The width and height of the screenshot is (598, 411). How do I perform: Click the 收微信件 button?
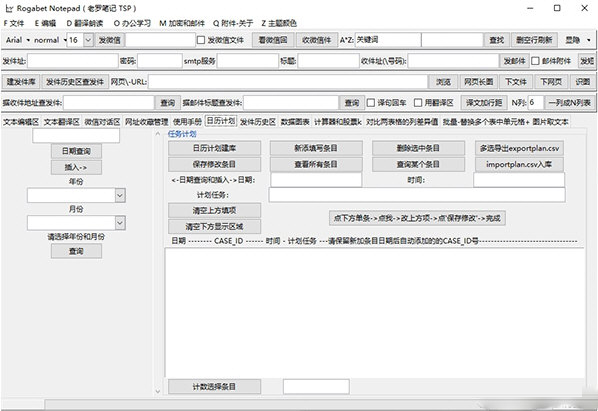(317, 40)
